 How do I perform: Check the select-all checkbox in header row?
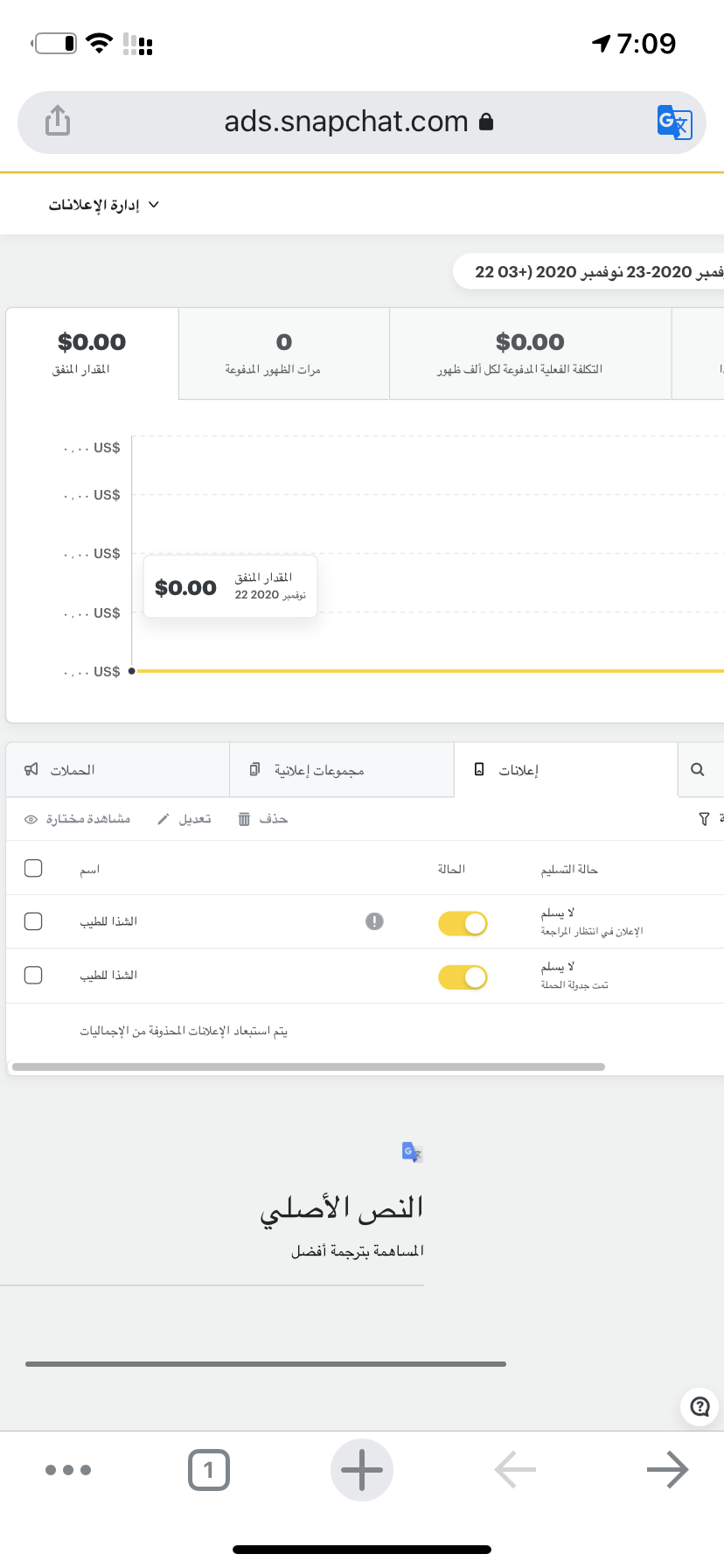33,868
